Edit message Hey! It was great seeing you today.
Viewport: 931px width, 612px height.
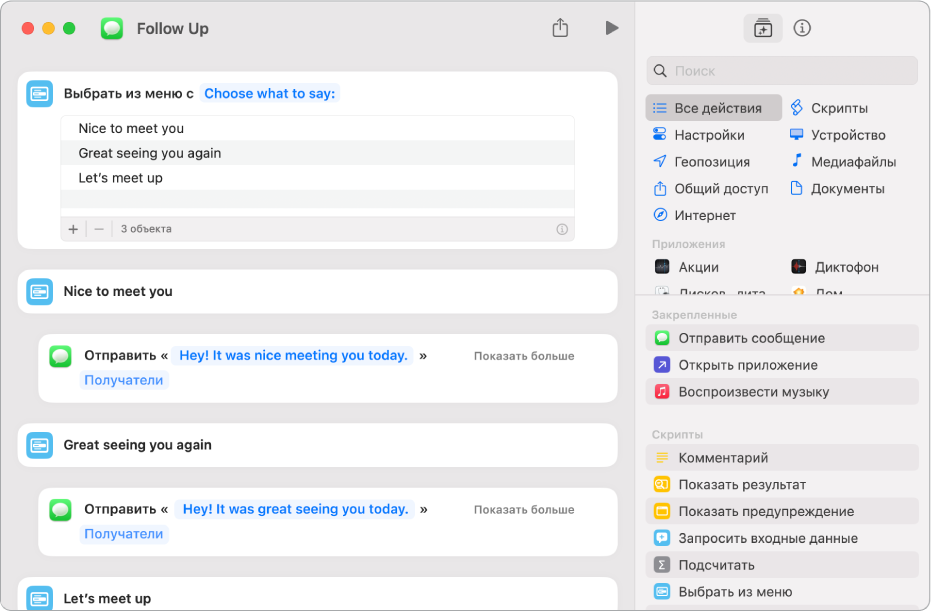[x=295, y=509]
